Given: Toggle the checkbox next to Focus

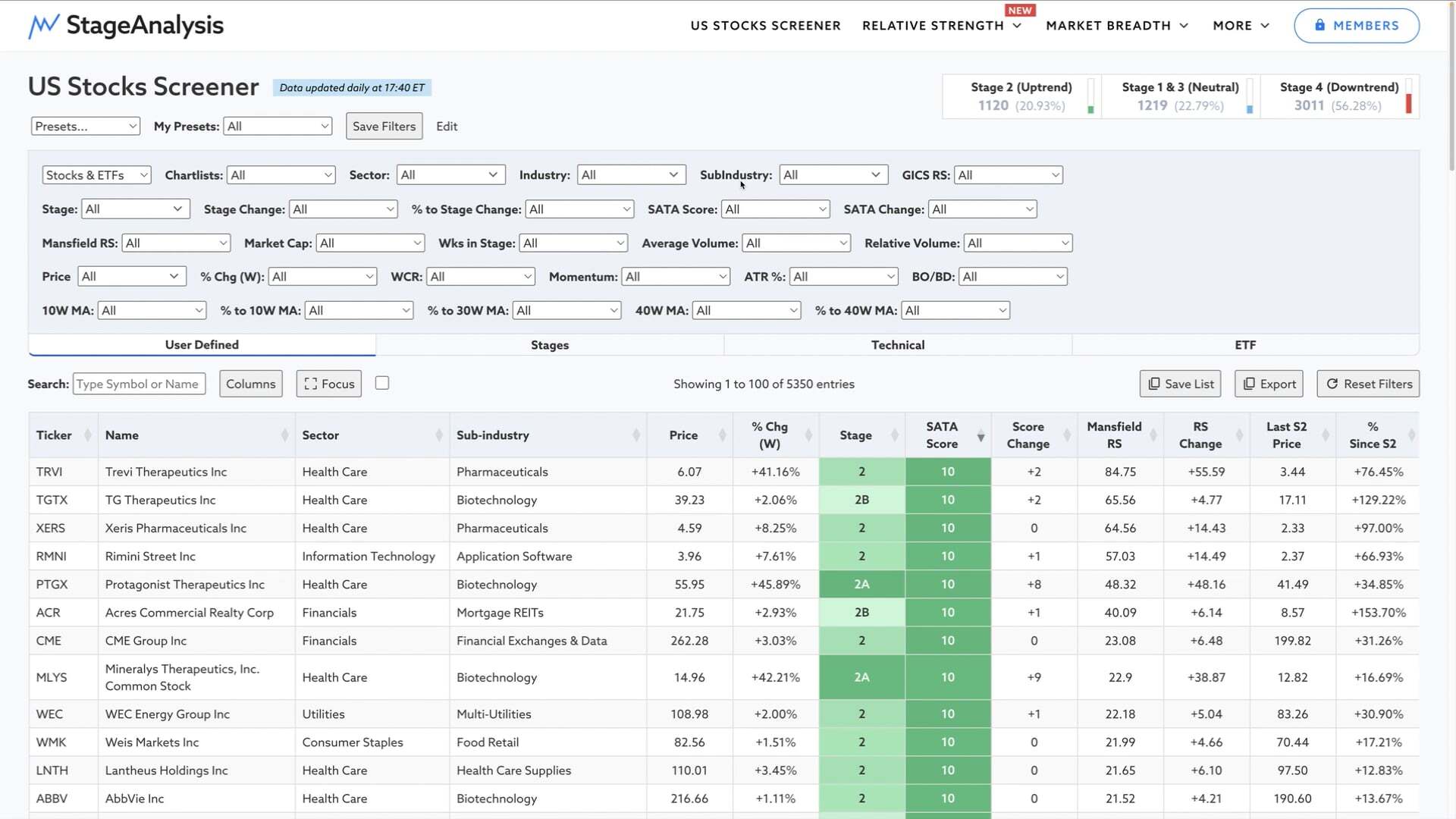Looking at the screenshot, I should coord(382,383).
